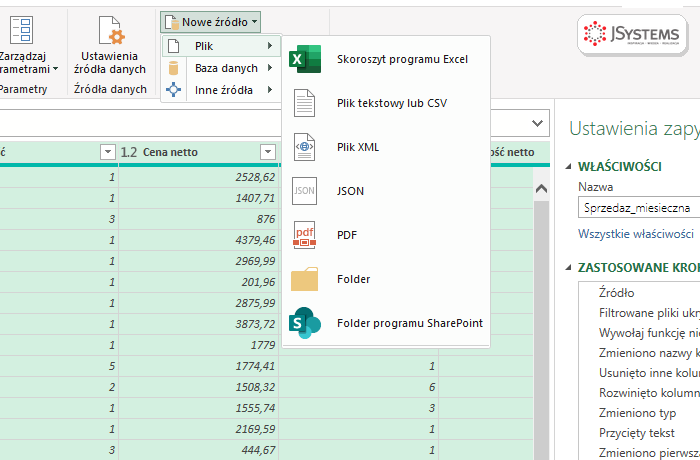Click the PDF file icon
Viewport: 700px width, 460px height.
click(x=304, y=235)
